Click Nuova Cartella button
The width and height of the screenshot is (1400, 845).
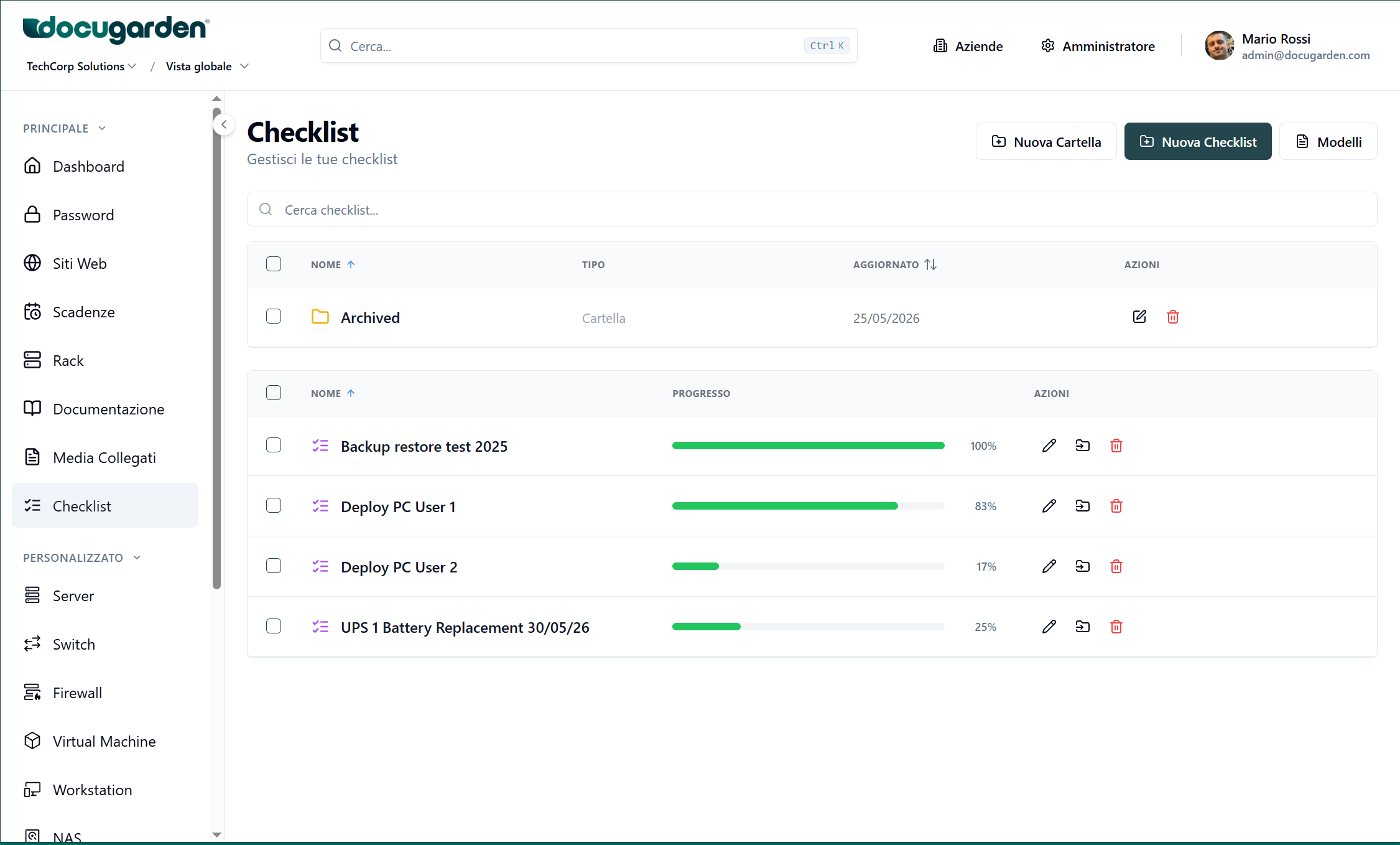(x=1046, y=141)
